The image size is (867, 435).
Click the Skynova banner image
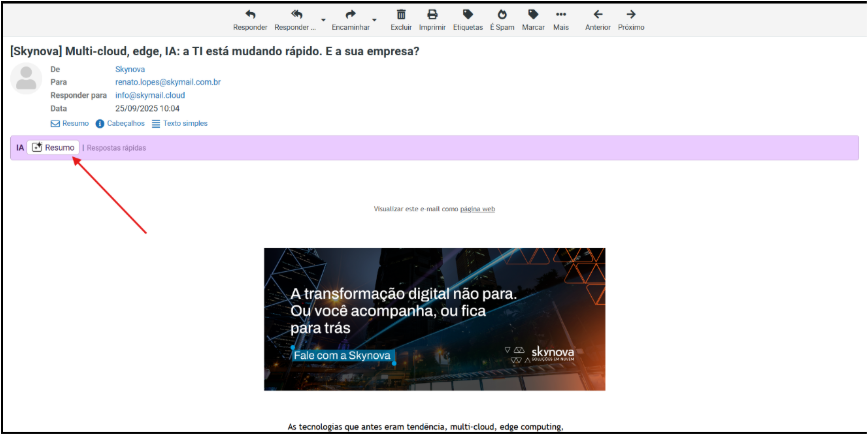(x=434, y=318)
